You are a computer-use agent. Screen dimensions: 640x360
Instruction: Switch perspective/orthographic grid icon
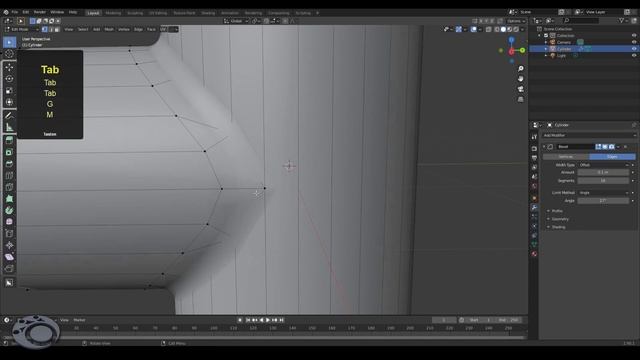point(520,99)
